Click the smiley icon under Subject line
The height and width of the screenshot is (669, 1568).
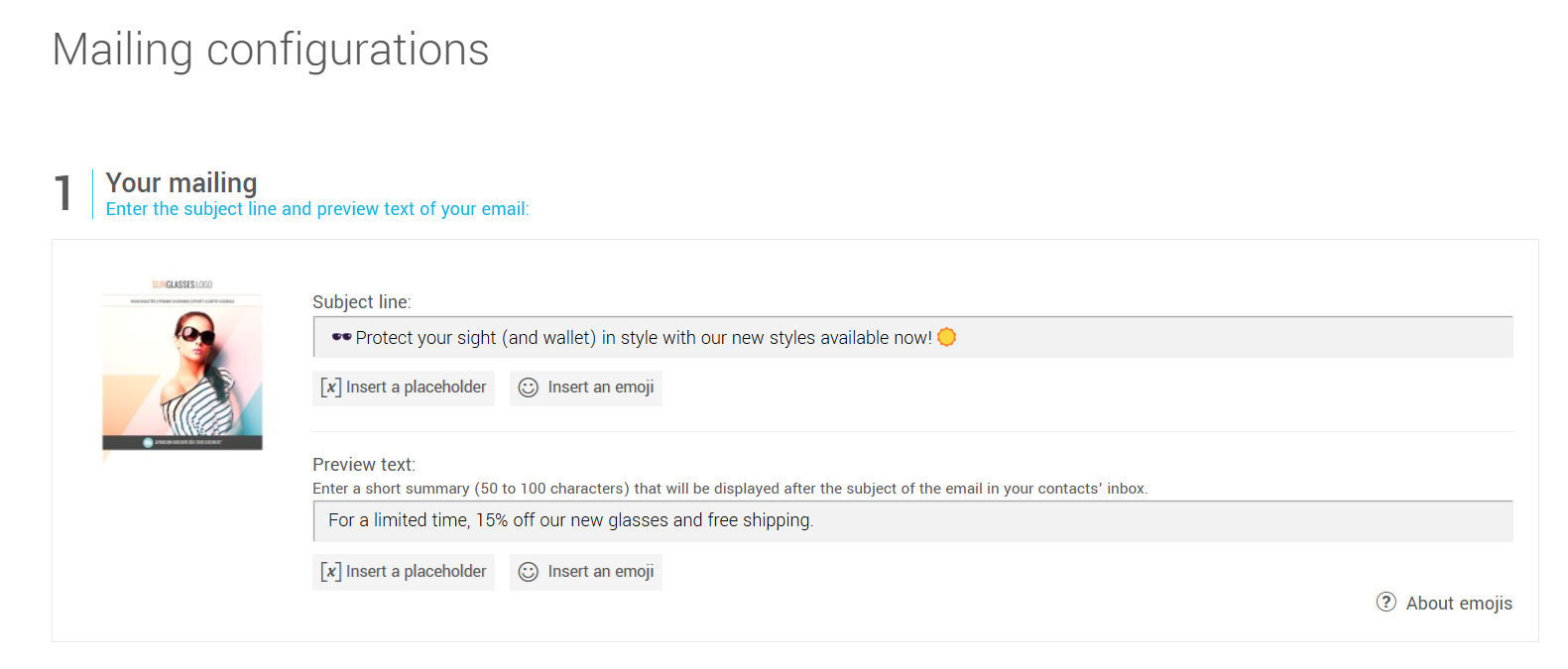[529, 388]
